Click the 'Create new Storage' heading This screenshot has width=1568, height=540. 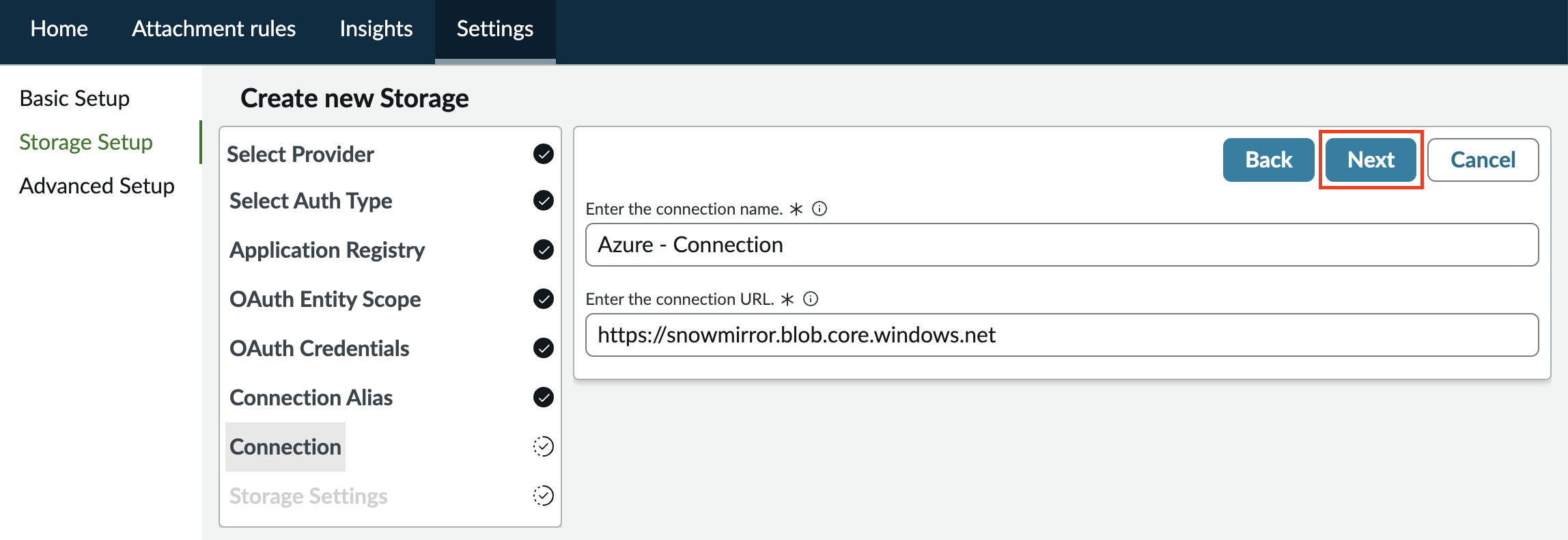[x=354, y=98]
